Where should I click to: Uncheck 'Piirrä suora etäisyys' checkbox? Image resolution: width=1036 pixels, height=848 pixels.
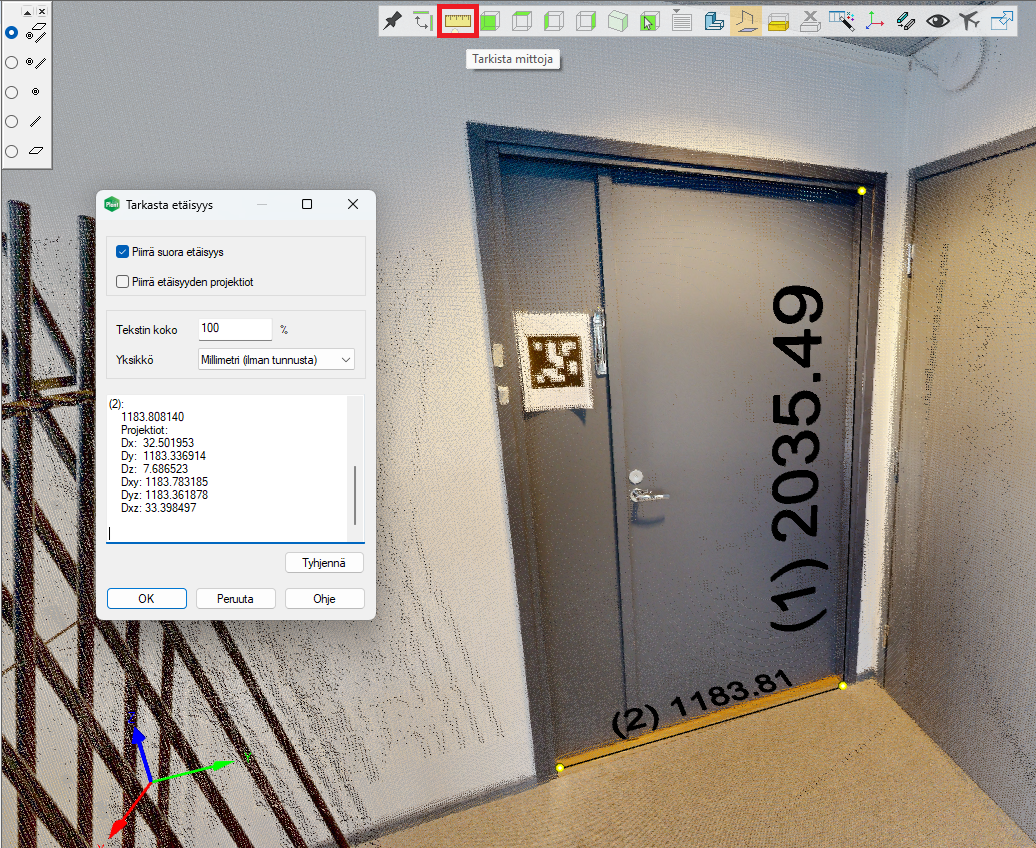point(123,252)
